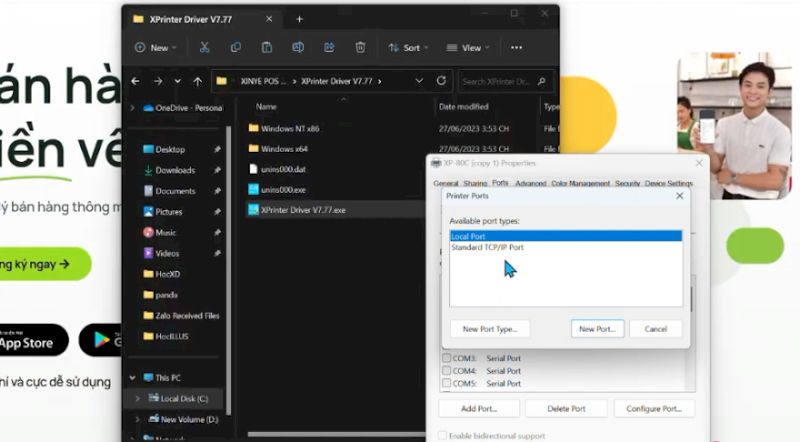
Task: Open a new Explorer tab with plus
Action: click(299, 19)
